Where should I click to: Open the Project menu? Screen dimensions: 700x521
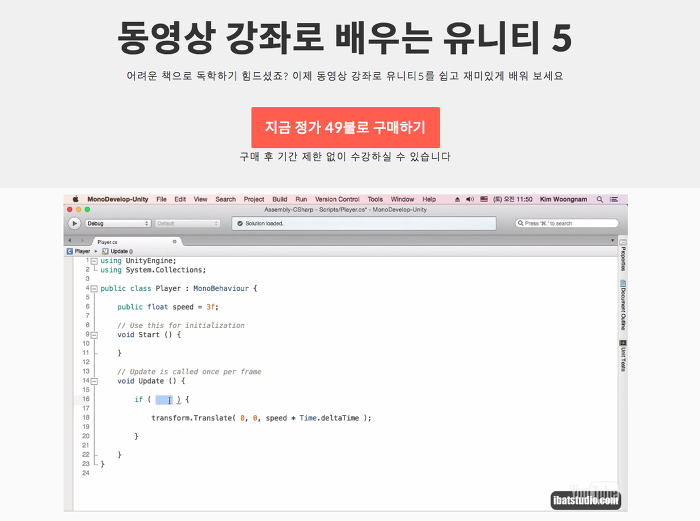click(254, 200)
